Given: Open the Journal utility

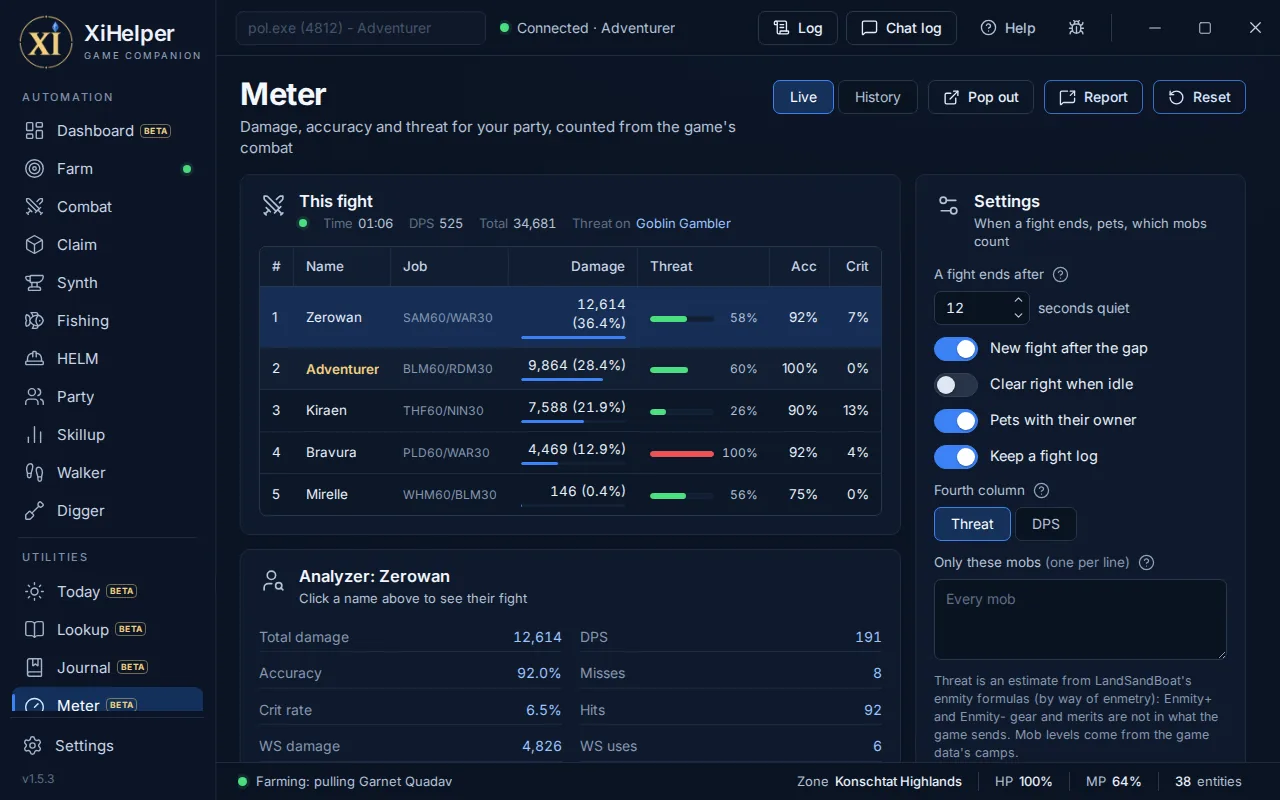Looking at the screenshot, I should pos(107,668).
